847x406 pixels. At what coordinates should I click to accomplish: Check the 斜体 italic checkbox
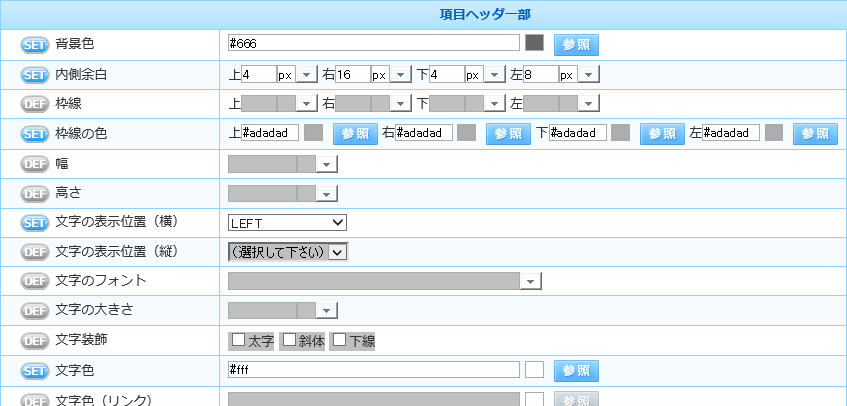click(290, 340)
